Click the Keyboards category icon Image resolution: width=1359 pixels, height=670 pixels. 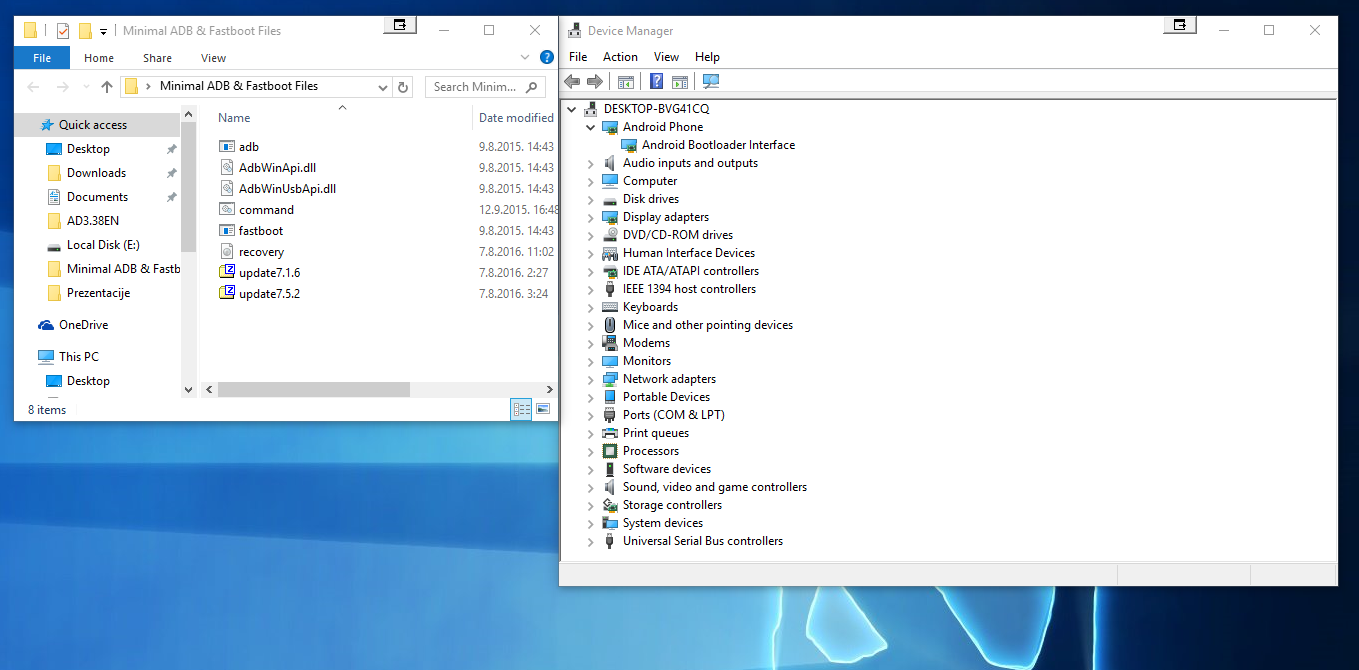click(610, 307)
